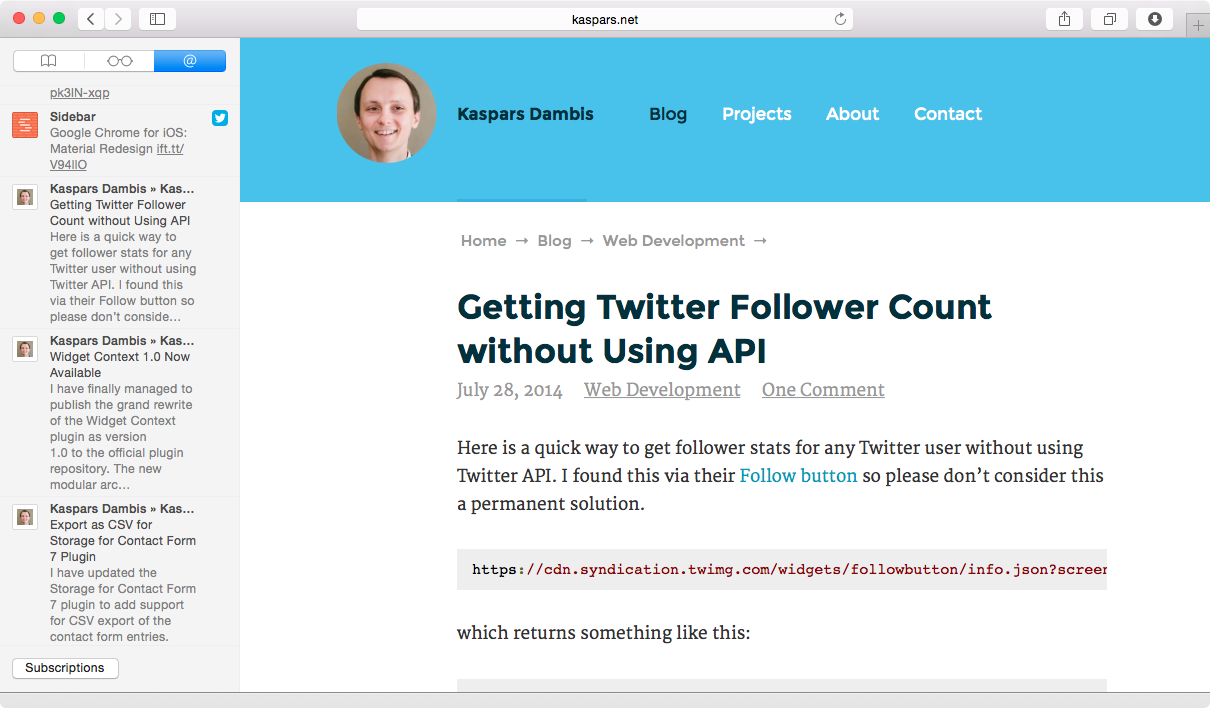Click the orange Sidebar feed icon

tap(25, 125)
